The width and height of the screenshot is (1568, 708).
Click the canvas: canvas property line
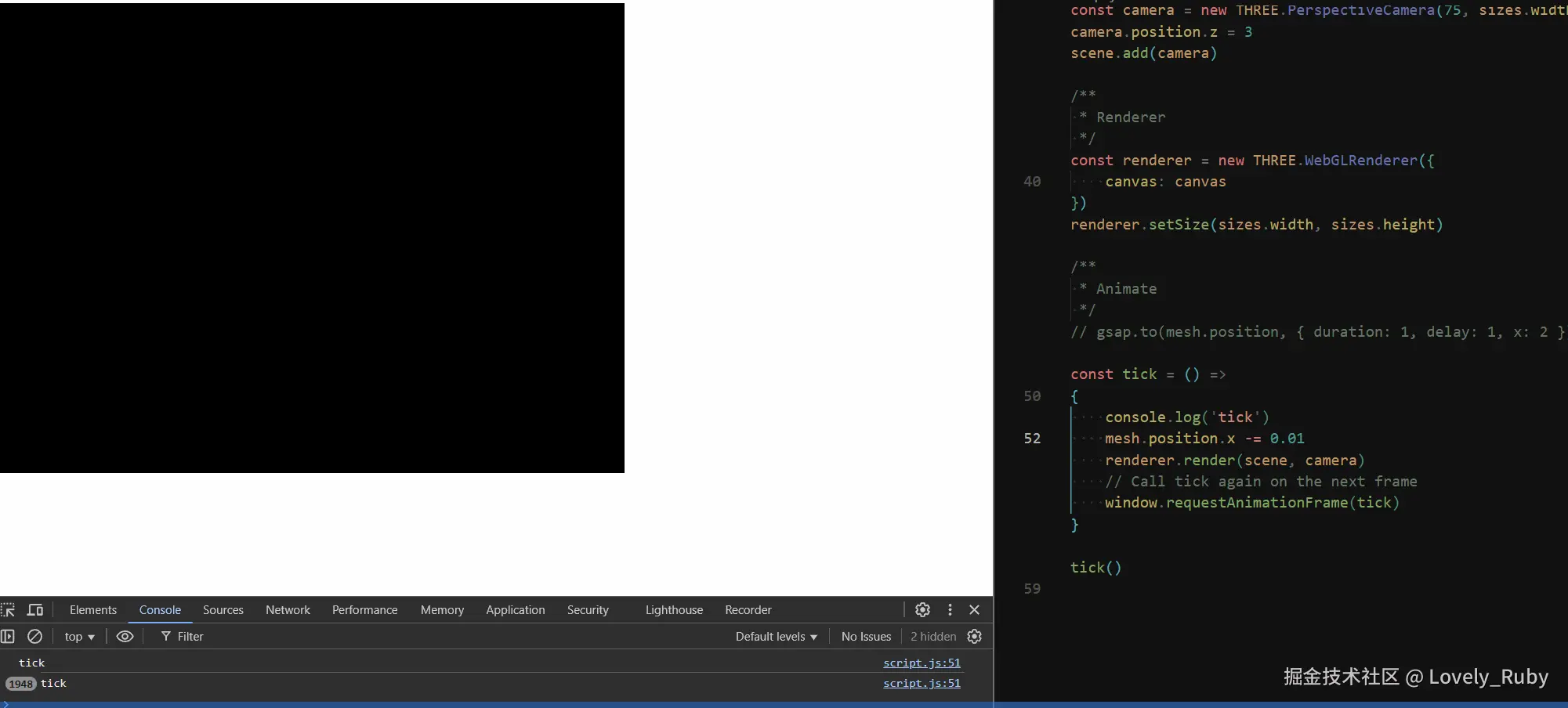pos(1165,182)
